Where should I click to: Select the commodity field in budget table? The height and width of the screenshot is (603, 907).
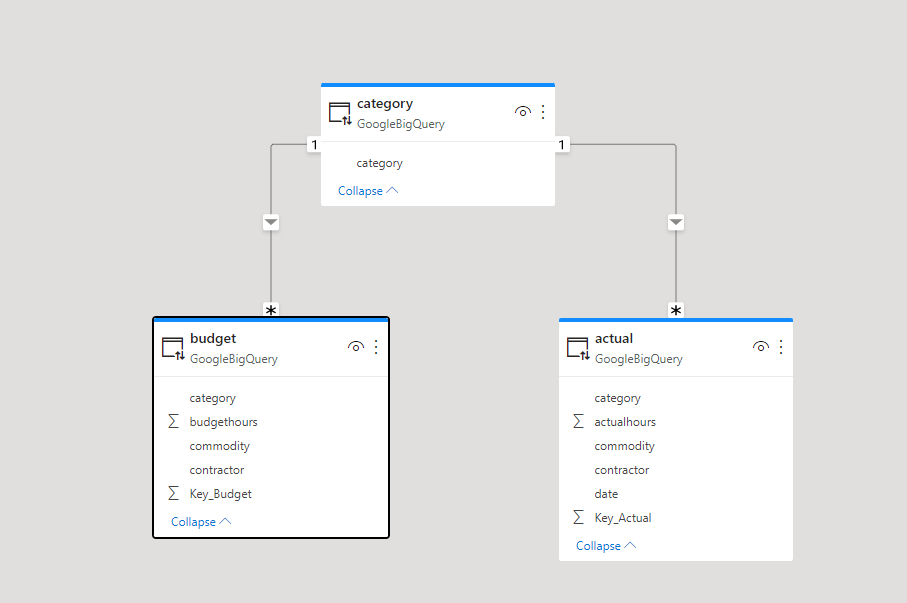tap(219, 446)
